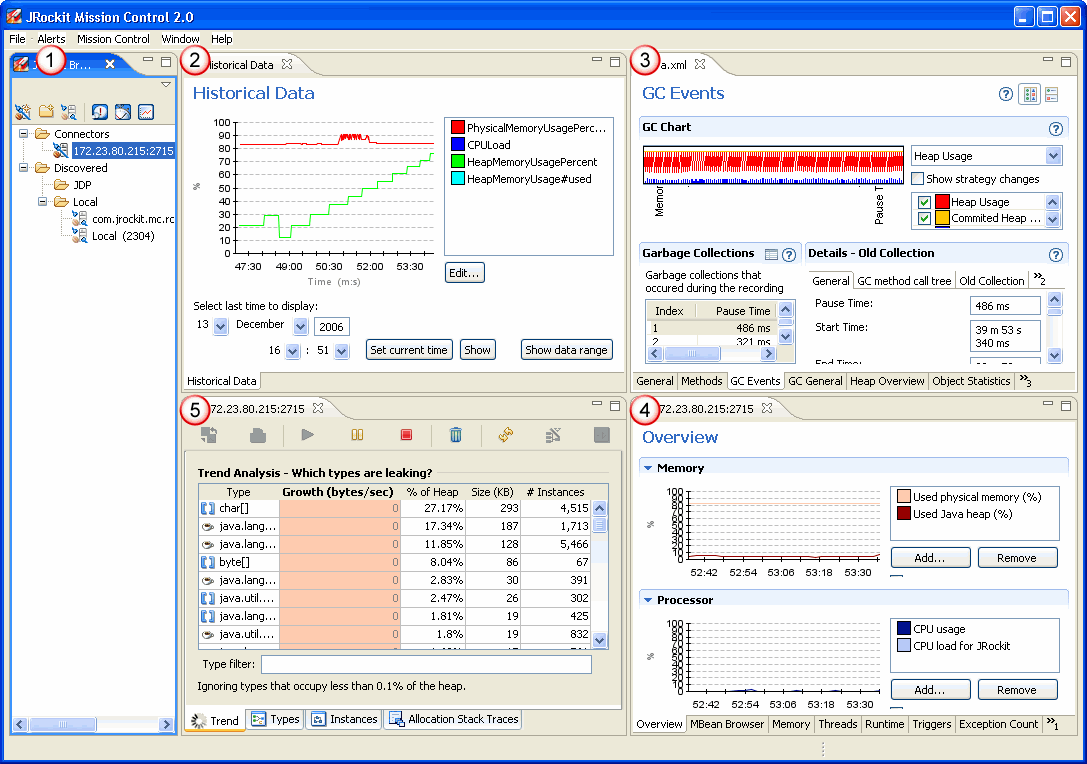Viewport: 1087px width, 764px height.
Task: Click the Edit... button under chart legend
Action: click(x=464, y=273)
